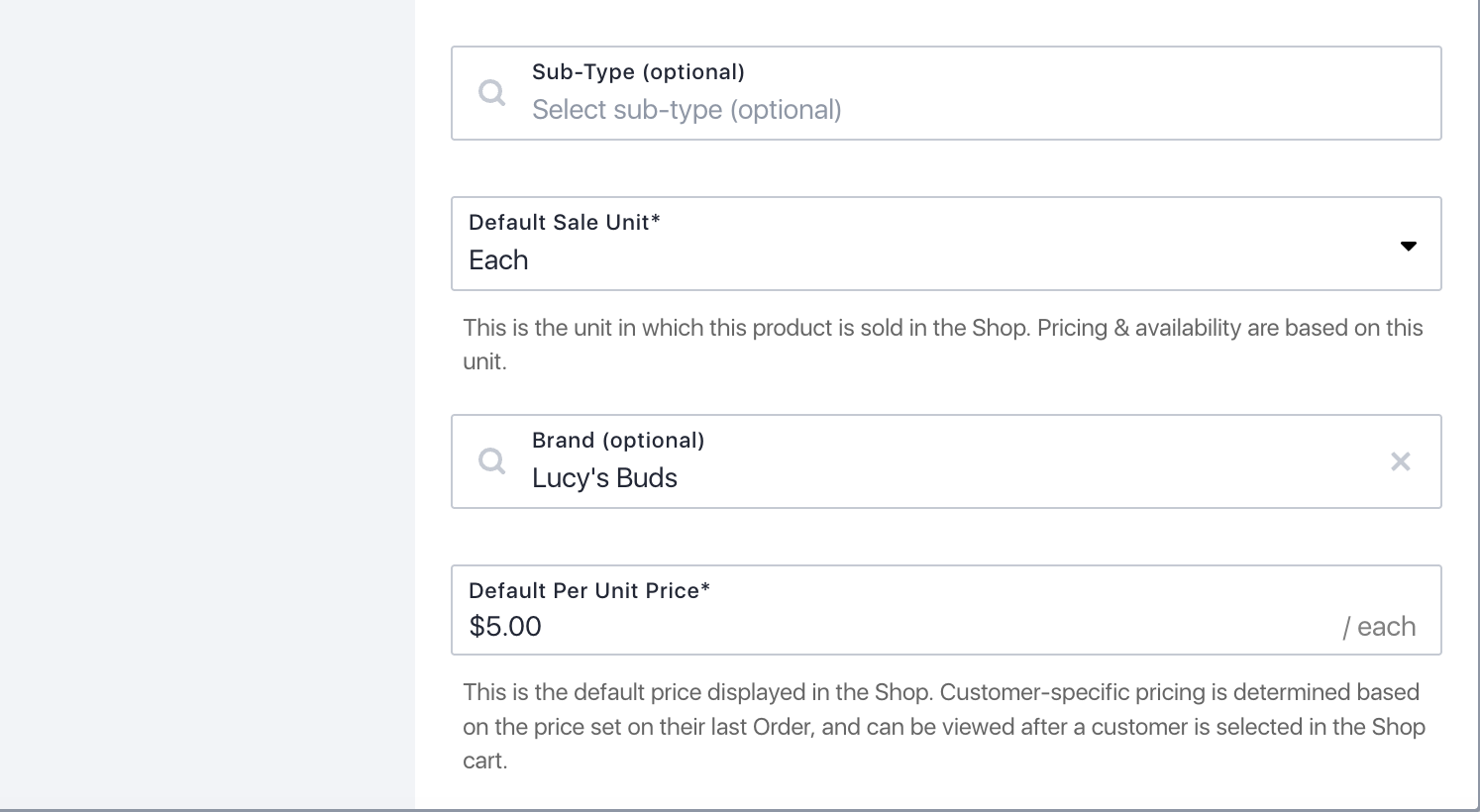Click the Default Per Unit Price label
The height and width of the screenshot is (812, 1480).
(589, 590)
